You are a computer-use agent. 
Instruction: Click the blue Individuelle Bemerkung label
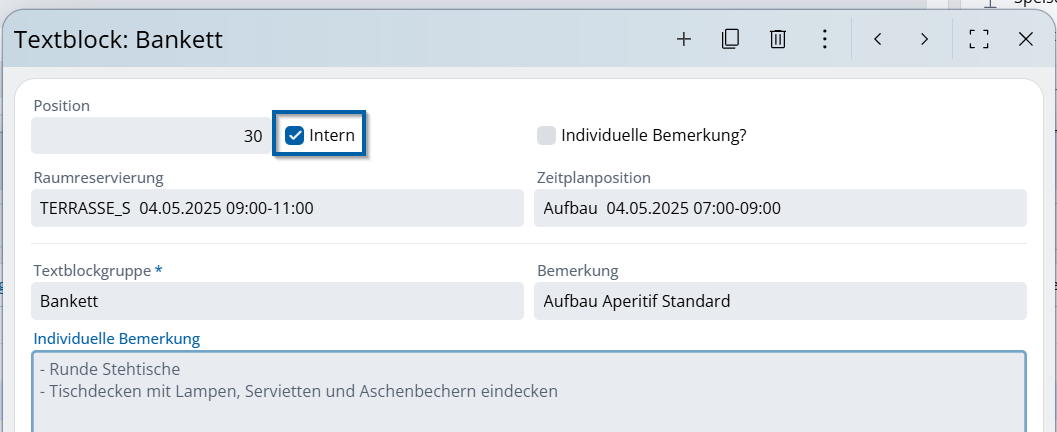pyautogui.click(x=117, y=339)
